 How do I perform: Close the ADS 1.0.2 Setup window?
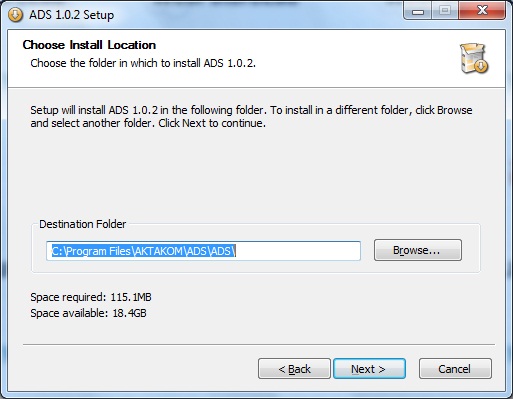(x=482, y=11)
